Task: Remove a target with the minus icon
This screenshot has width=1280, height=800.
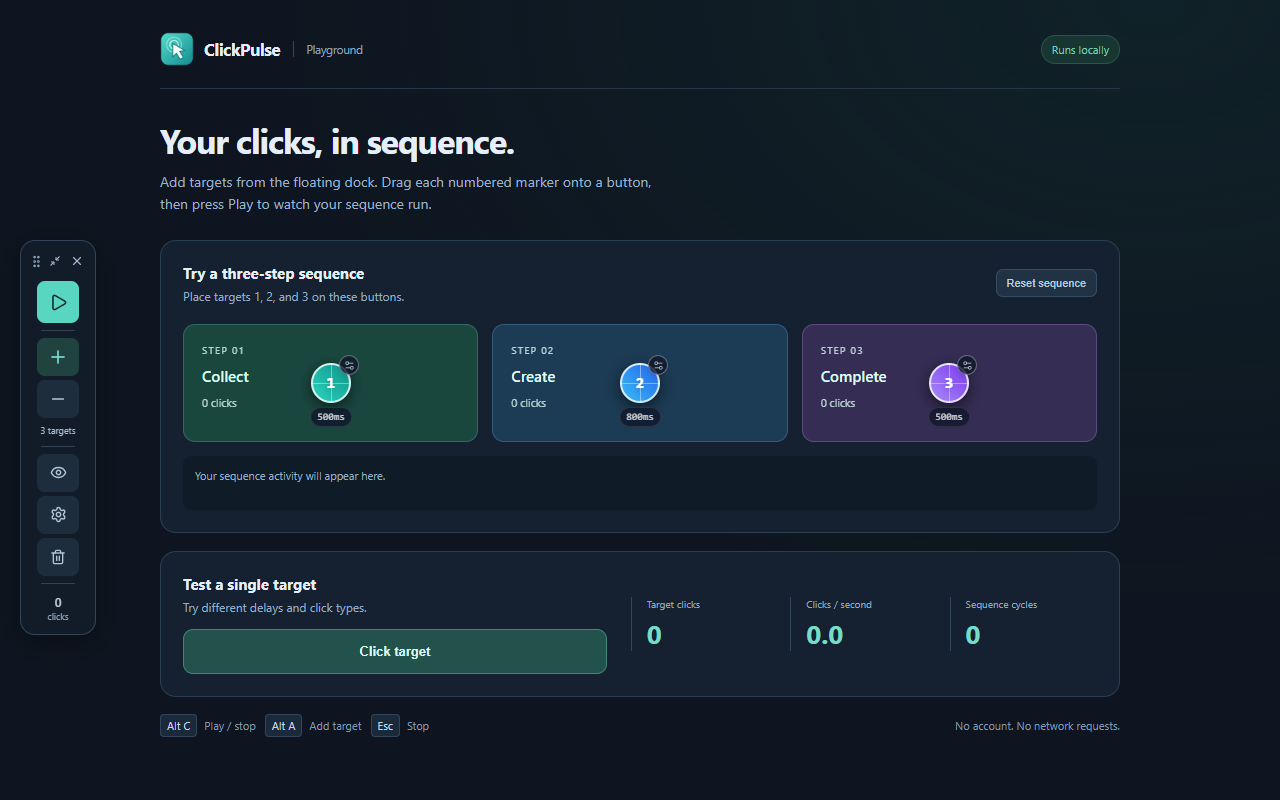Action: [x=58, y=399]
